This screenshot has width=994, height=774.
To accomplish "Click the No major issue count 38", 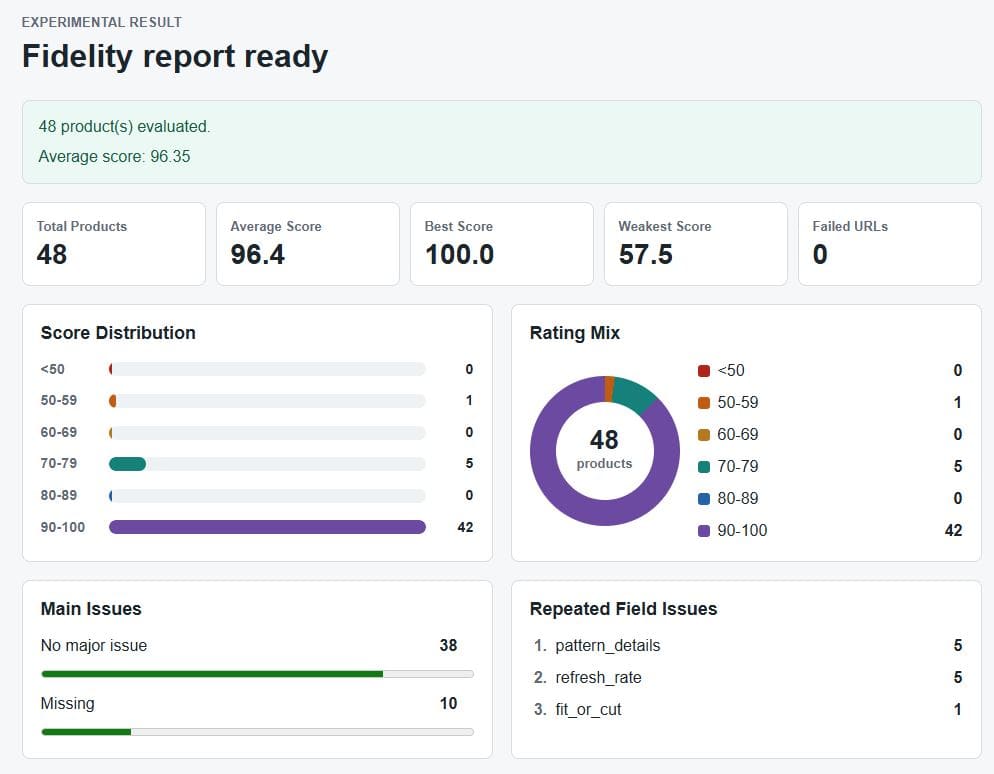I will tap(448, 645).
